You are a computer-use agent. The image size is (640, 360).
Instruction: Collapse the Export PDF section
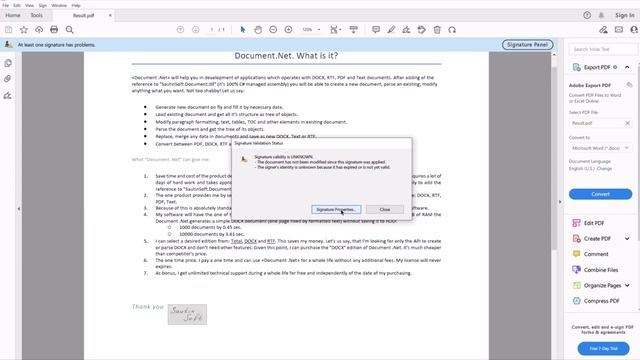tap(627, 67)
